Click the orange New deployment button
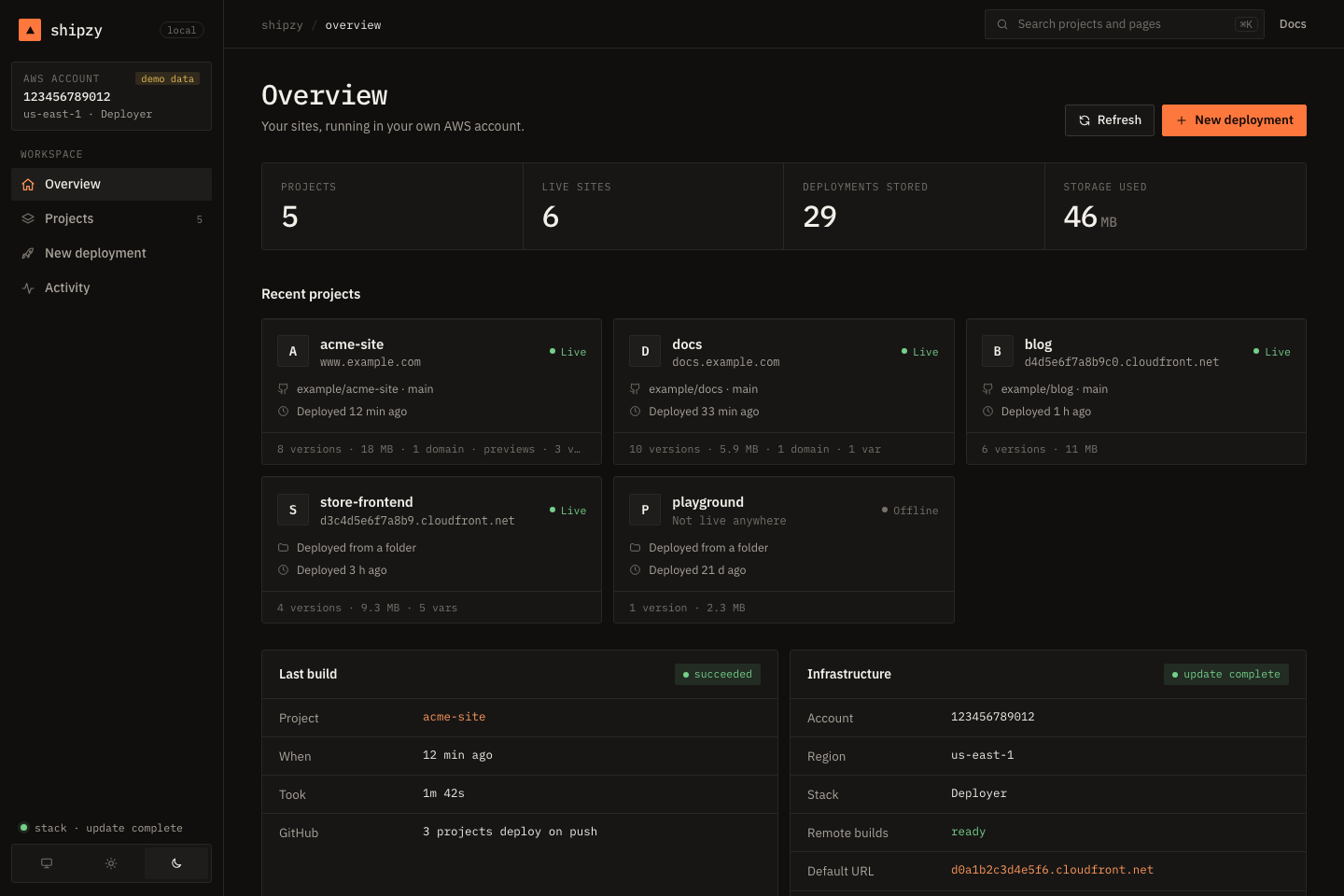1344x896 pixels. pyautogui.click(x=1234, y=120)
